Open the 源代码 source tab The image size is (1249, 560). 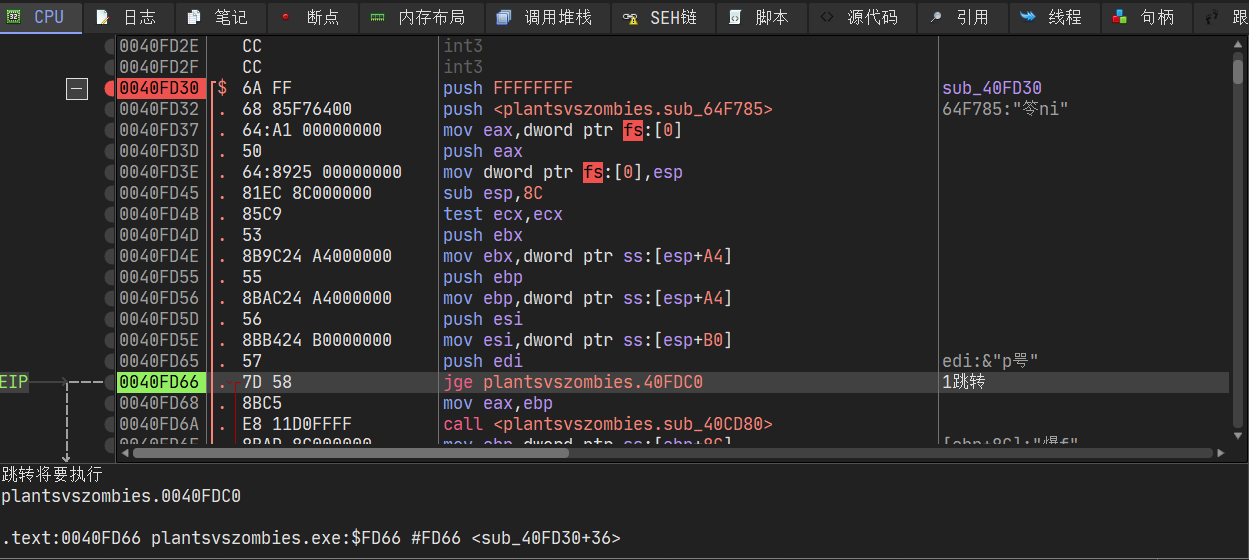point(860,17)
